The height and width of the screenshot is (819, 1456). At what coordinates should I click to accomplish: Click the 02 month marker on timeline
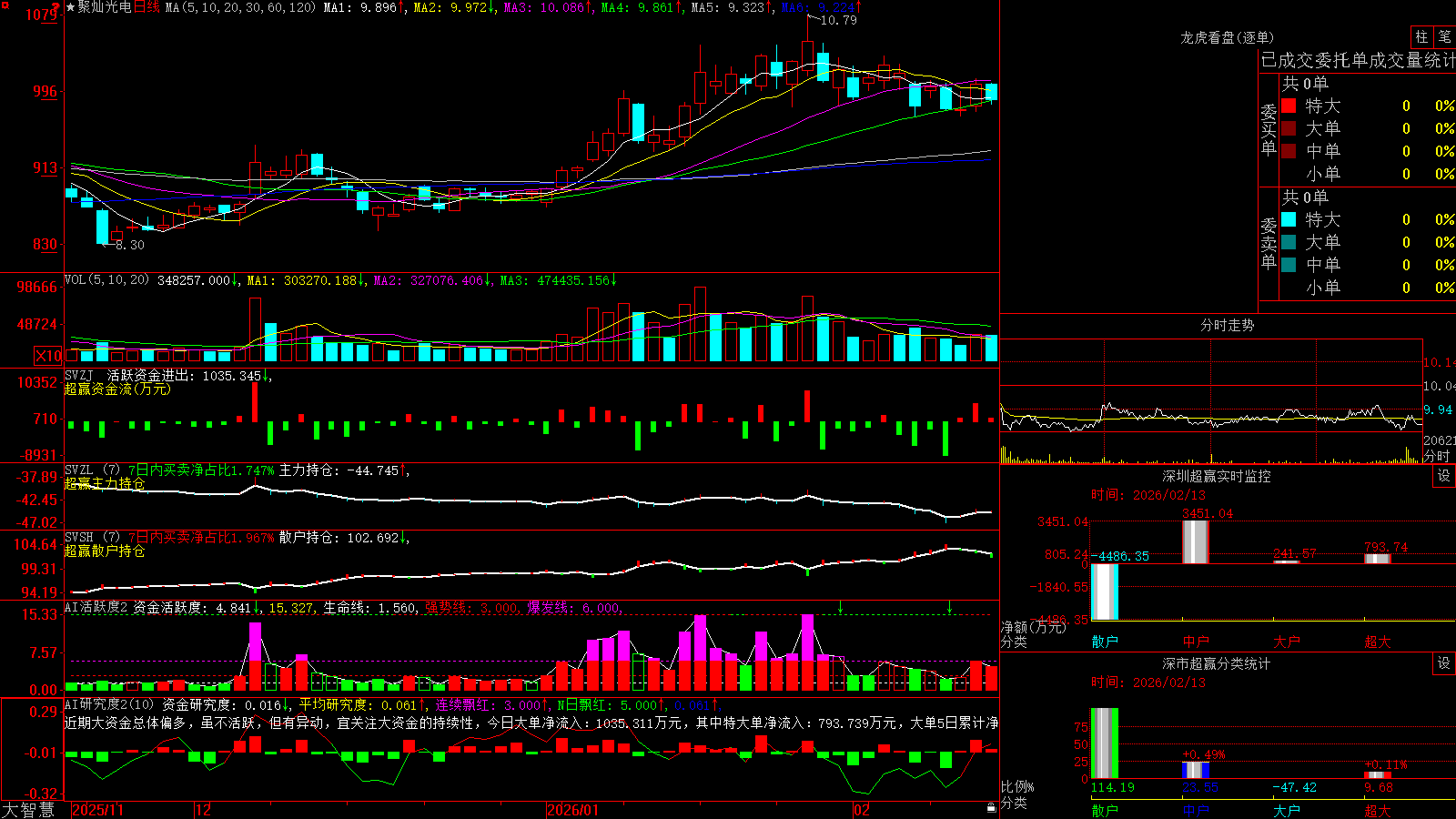(x=861, y=810)
